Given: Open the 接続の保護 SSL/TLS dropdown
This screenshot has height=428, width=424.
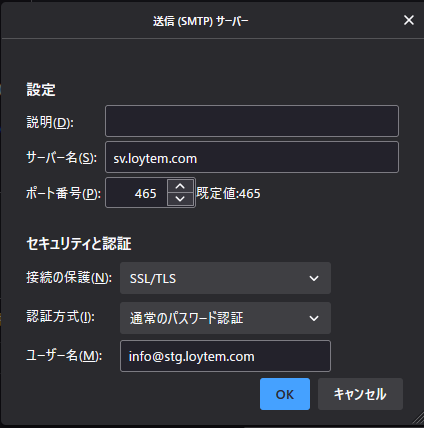Looking at the screenshot, I should click(225, 278).
